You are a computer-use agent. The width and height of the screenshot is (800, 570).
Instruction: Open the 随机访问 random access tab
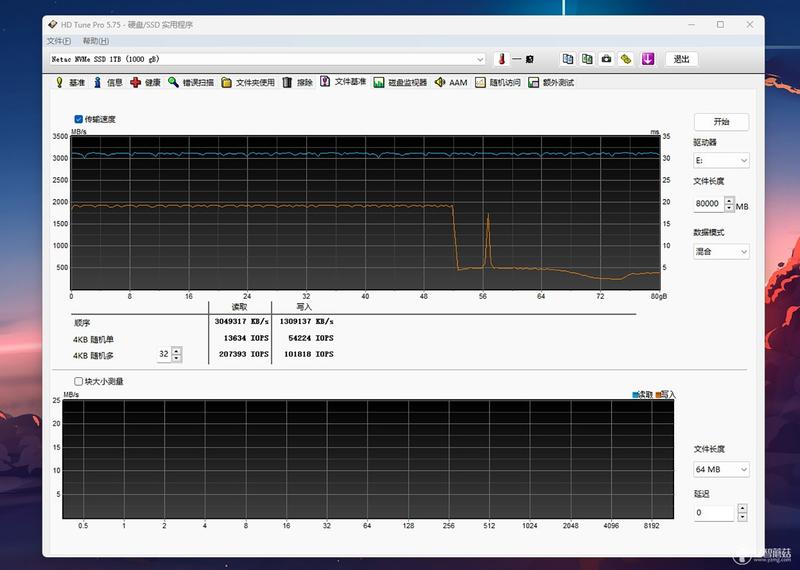point(498,82)
